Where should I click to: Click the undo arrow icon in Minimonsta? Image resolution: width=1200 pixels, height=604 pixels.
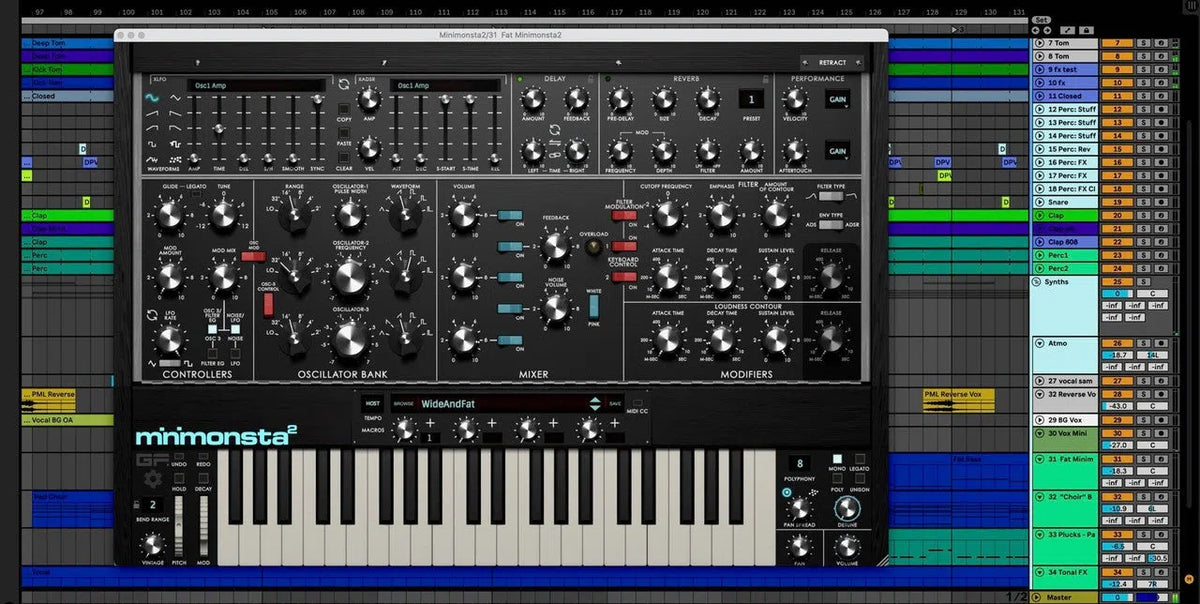tap(178, 456)
